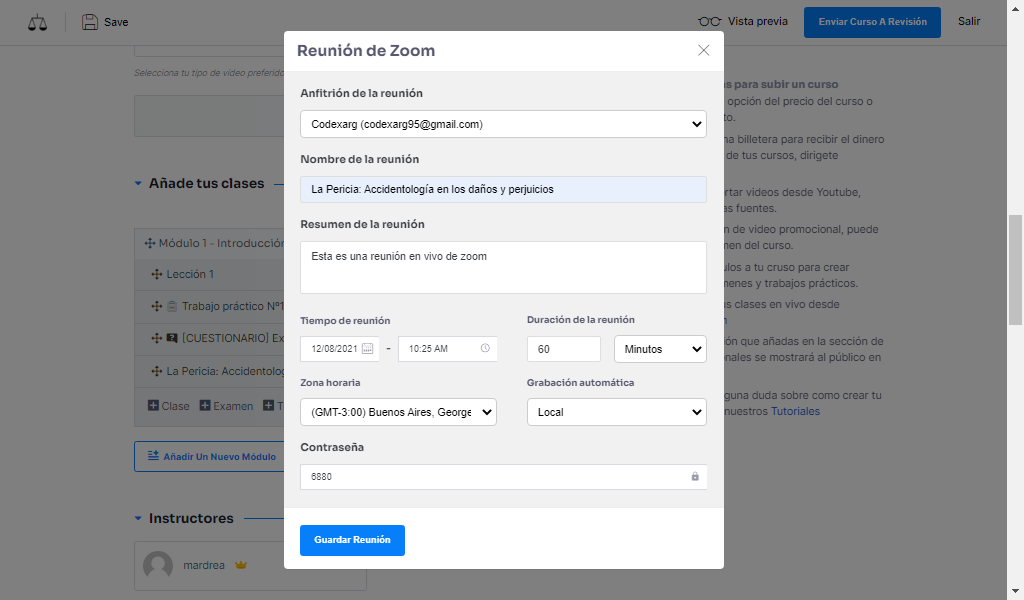This screenshot has width=1024, height=600.
Task: Click the quiz icon beside CUESTIONARIO
Action: pyautogui.click(x=172, y=338)
